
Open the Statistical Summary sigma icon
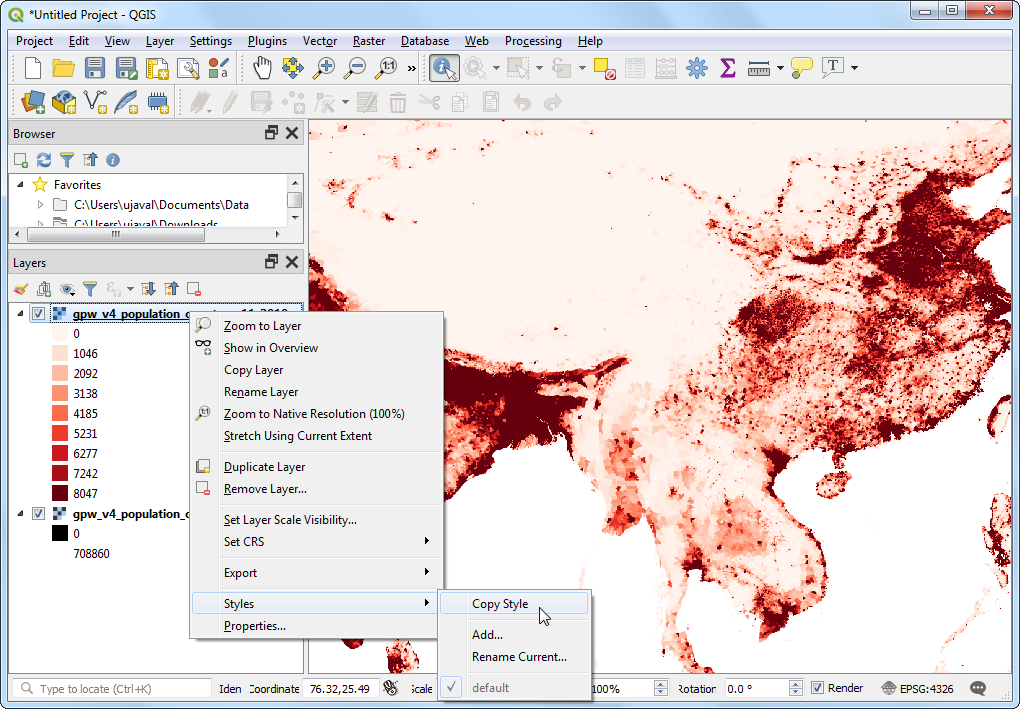tap(728, 68)
